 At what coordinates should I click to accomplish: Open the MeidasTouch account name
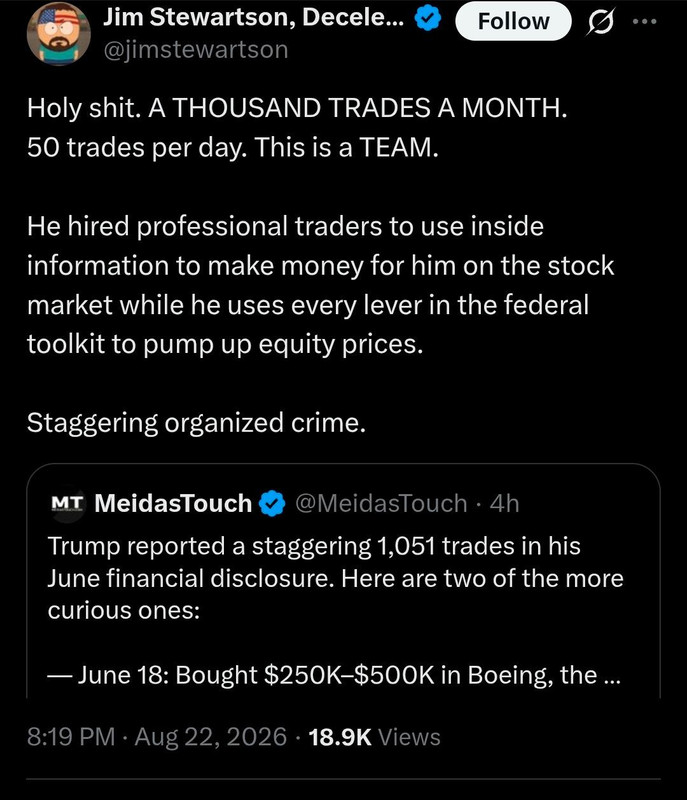173,503
